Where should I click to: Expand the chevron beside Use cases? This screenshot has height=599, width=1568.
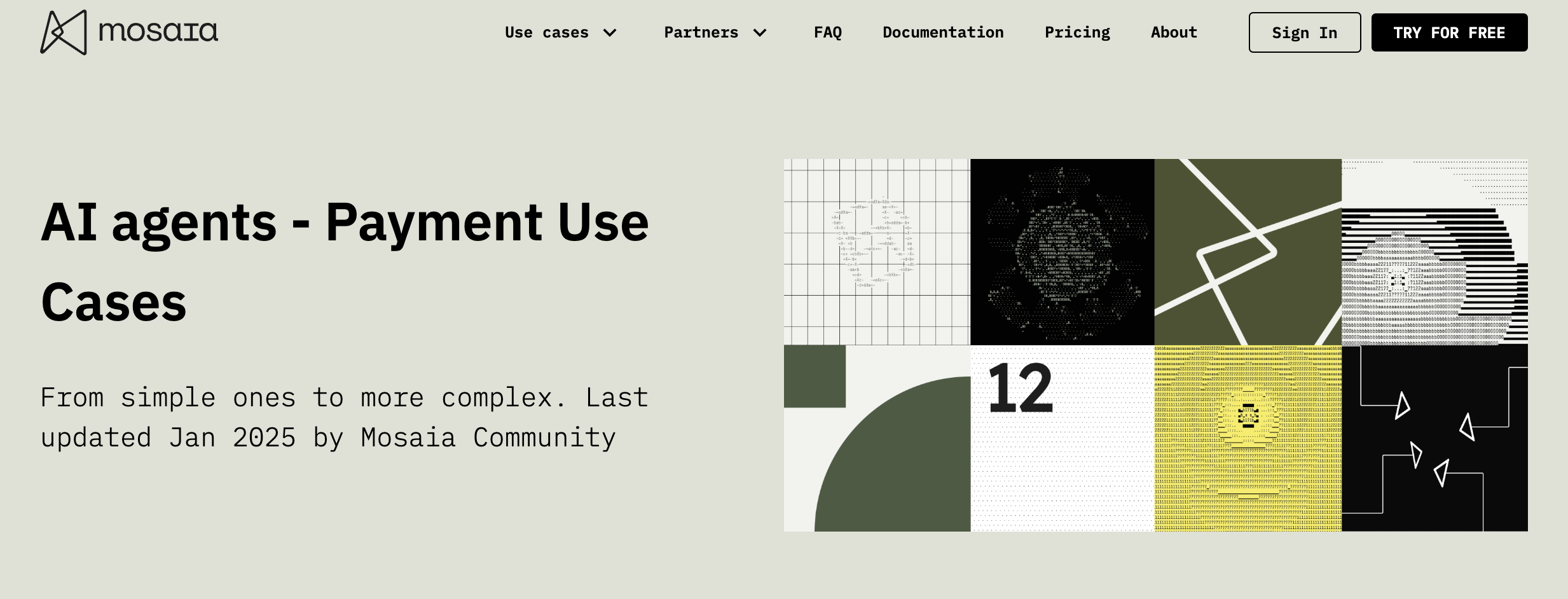point(610,32)
